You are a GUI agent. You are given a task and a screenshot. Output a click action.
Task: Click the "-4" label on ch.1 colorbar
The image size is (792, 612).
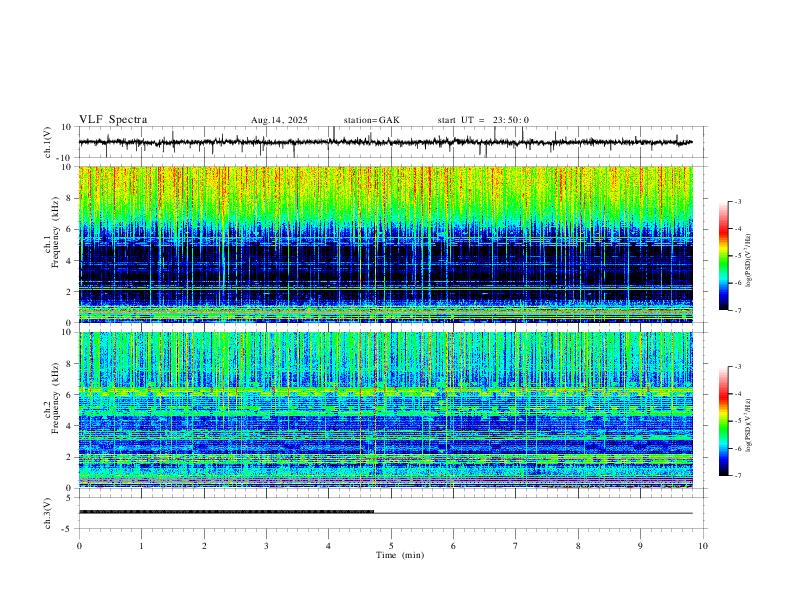tap(738, 229)
